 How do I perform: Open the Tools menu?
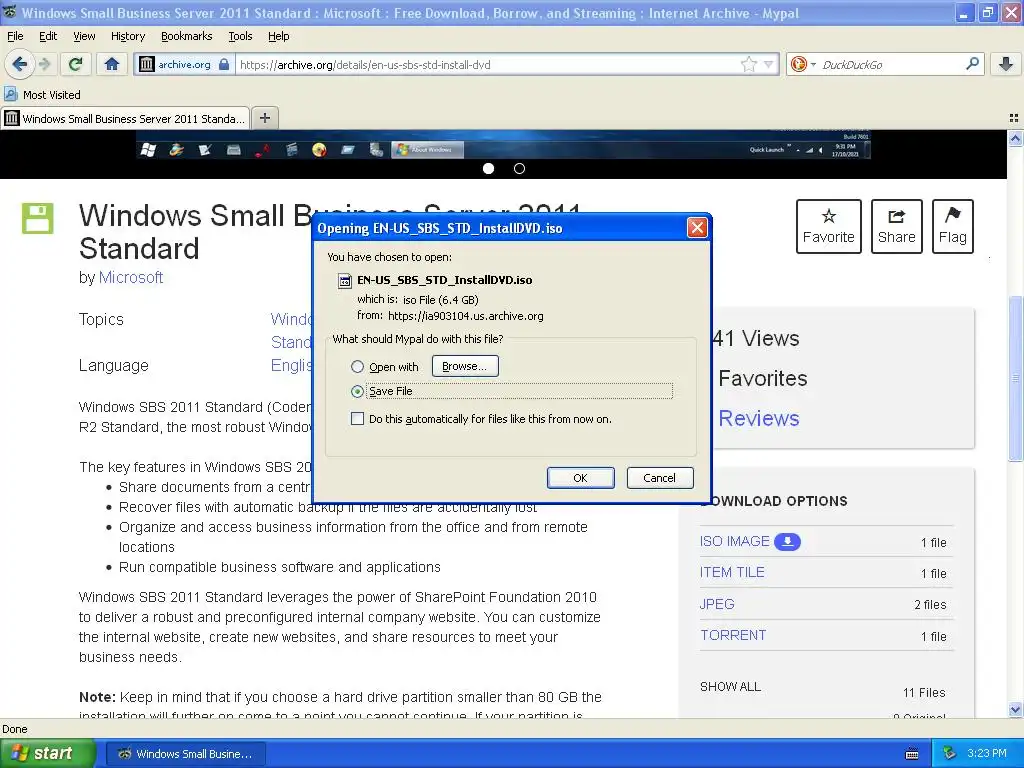click(x=240, y=36)
